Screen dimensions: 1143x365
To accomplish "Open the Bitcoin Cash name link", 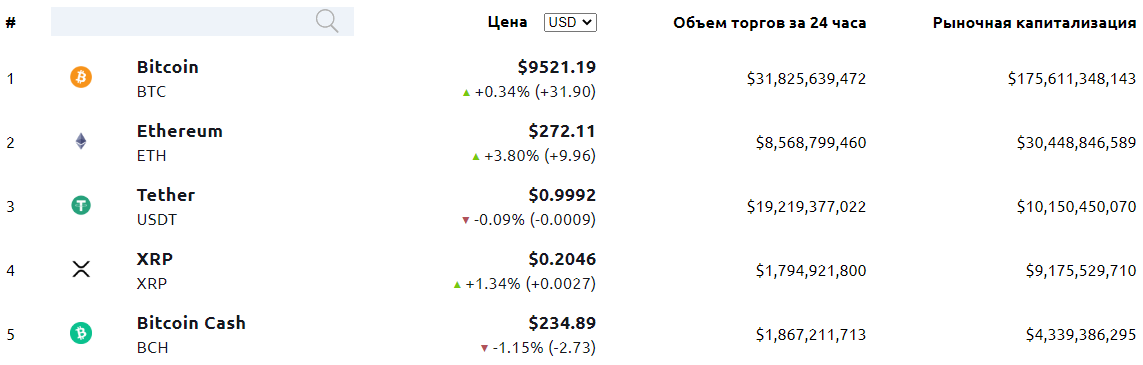I will [x=191, y=323].
